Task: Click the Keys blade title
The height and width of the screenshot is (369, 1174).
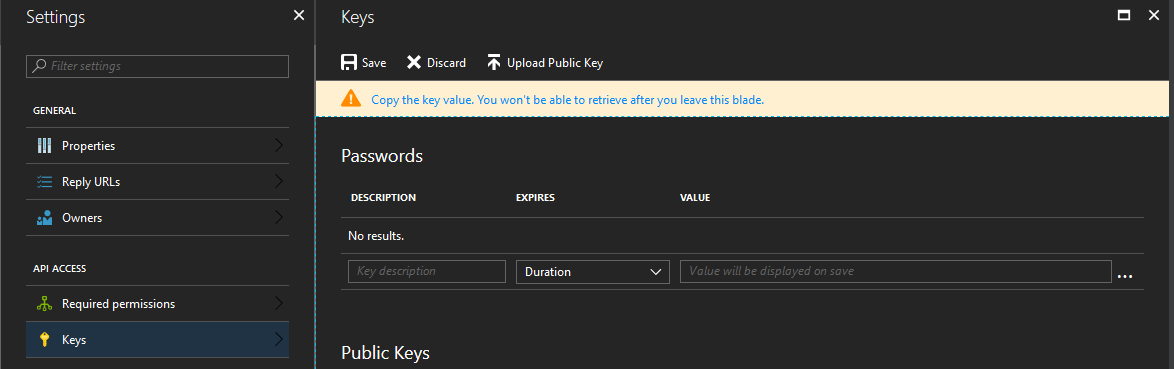Action: click(x=358, y=17)
